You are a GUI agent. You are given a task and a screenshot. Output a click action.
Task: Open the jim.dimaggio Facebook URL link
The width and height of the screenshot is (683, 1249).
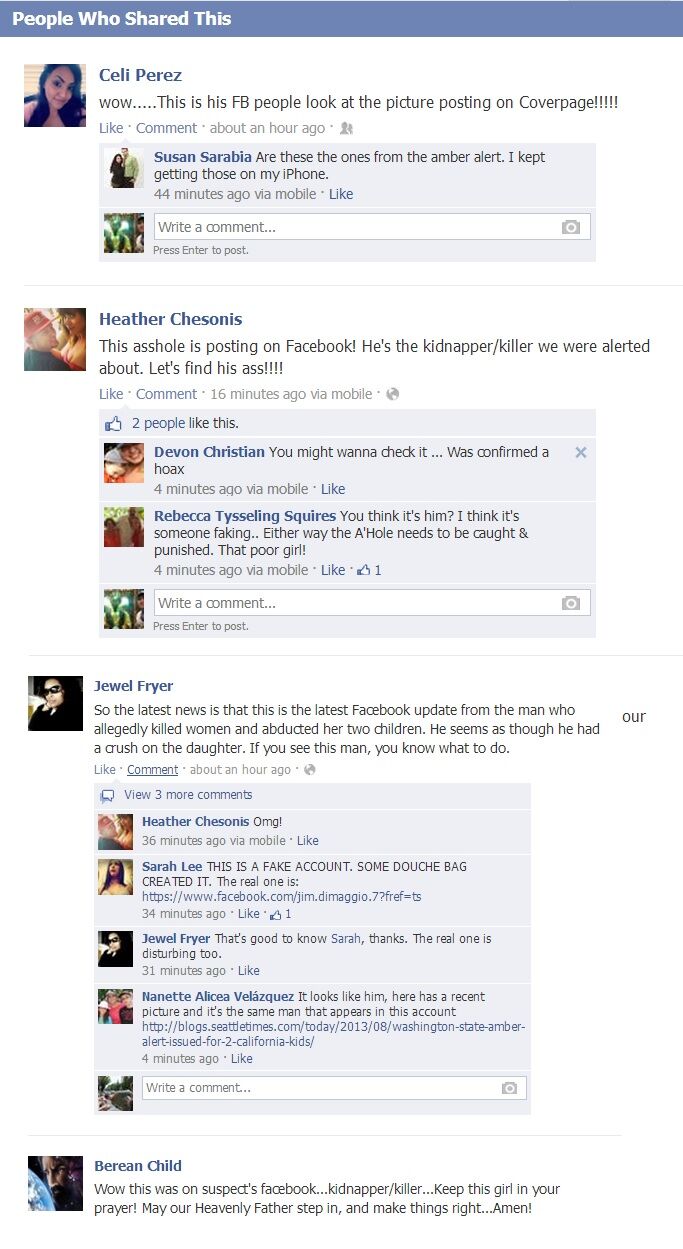pyautogui.click(x=282, y=897)
